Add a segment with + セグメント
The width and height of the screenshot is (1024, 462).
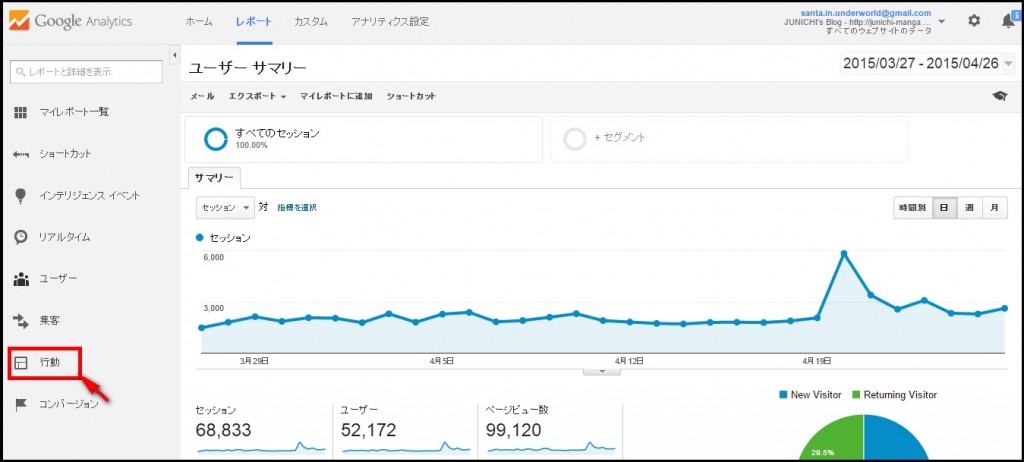620,138
